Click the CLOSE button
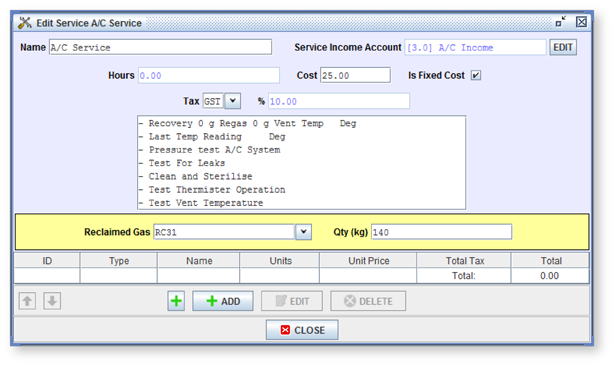Image resolution: width=614 pixels, height=366 pixels. pyautogui.click(x=302, y=330)
